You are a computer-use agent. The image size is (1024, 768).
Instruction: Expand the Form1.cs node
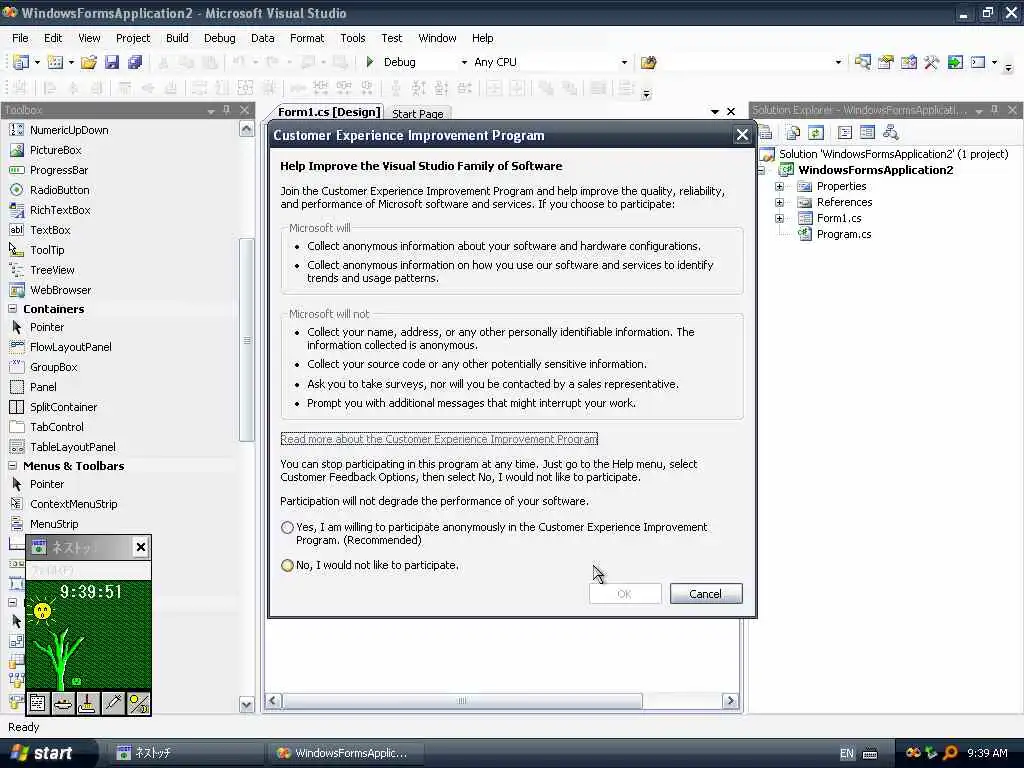[x=779, y=218]
